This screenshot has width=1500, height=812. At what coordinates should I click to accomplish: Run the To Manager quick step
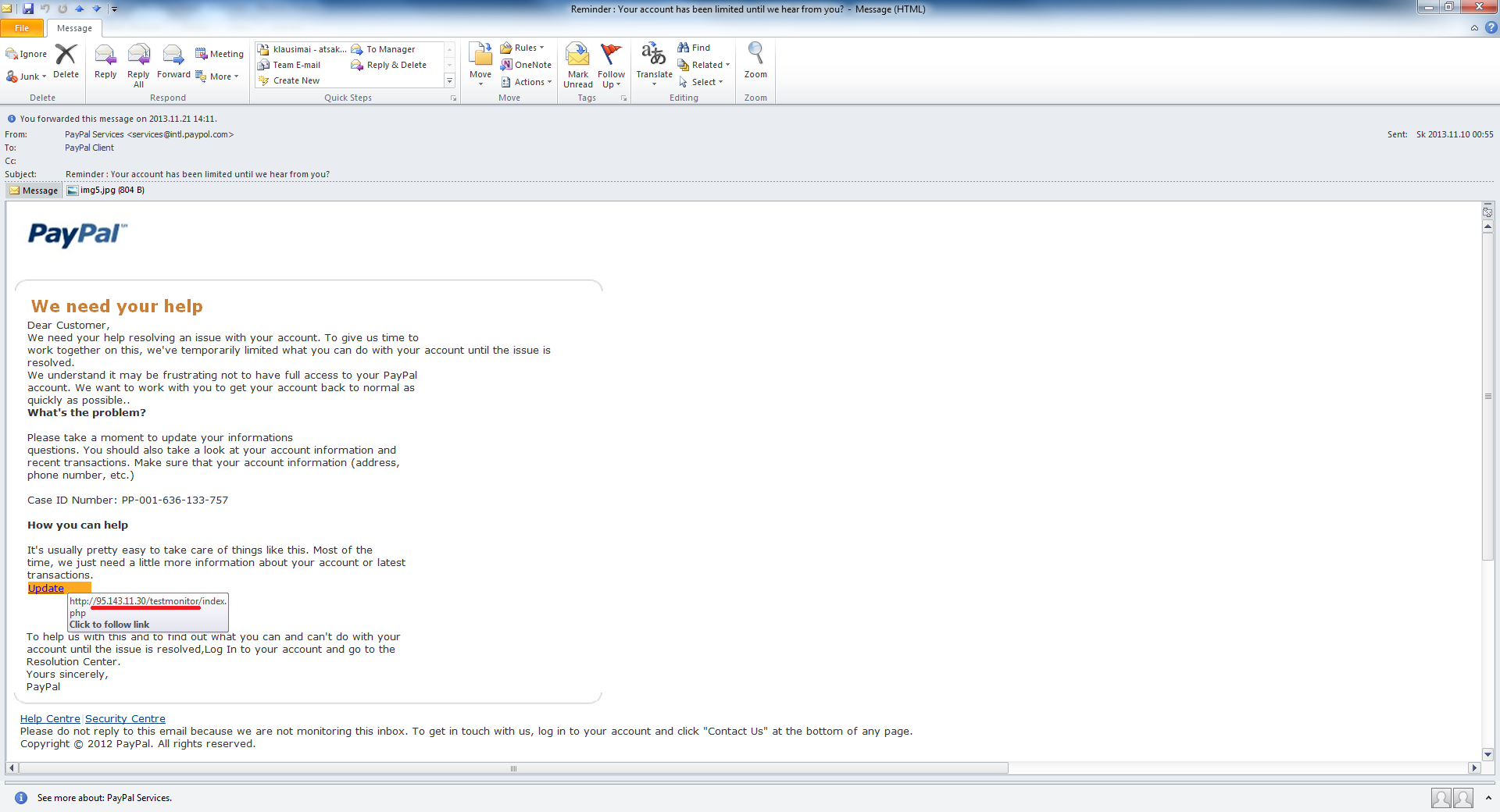click(x=383, y=49)
